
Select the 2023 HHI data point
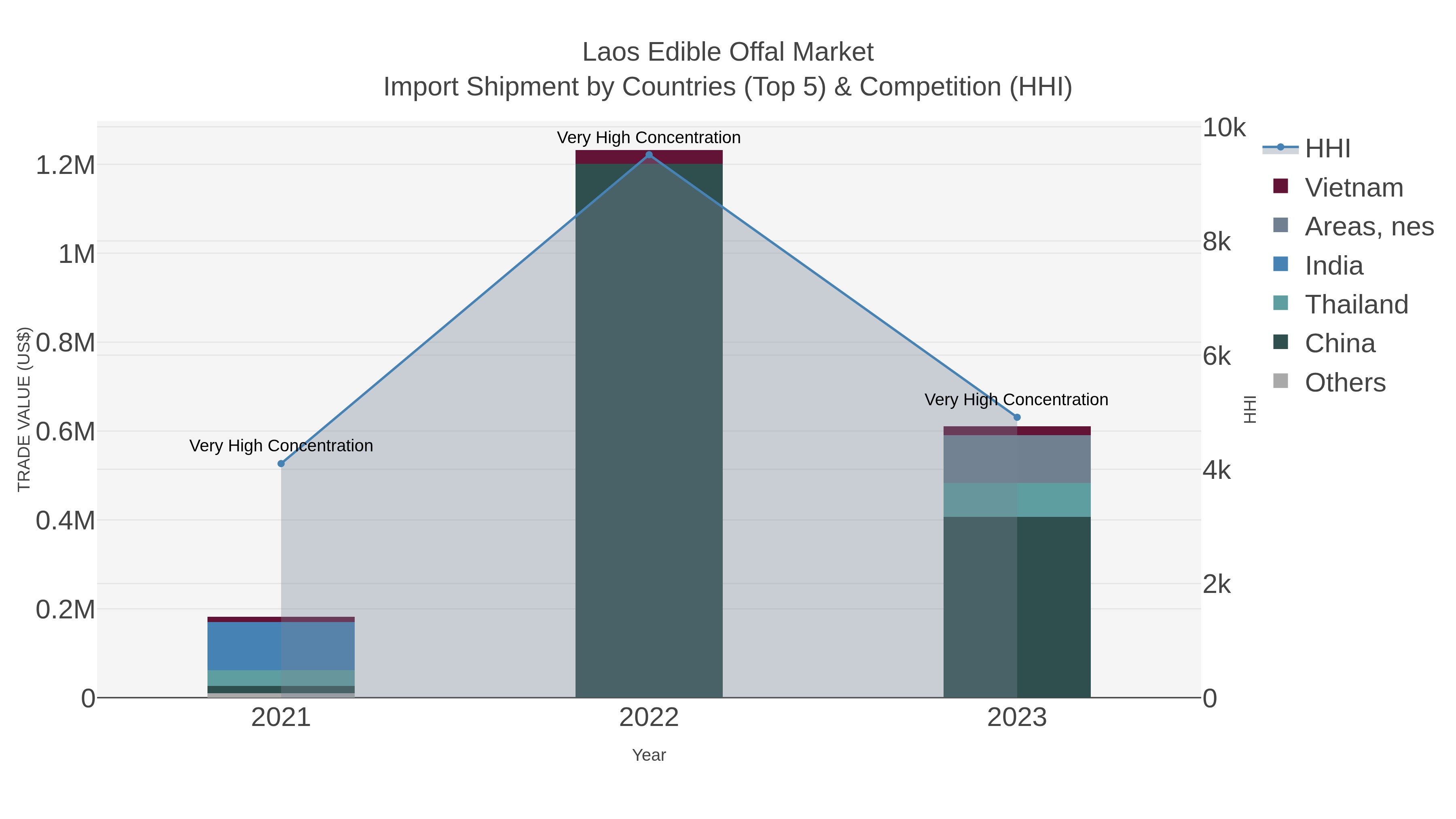coord(1017,417)
